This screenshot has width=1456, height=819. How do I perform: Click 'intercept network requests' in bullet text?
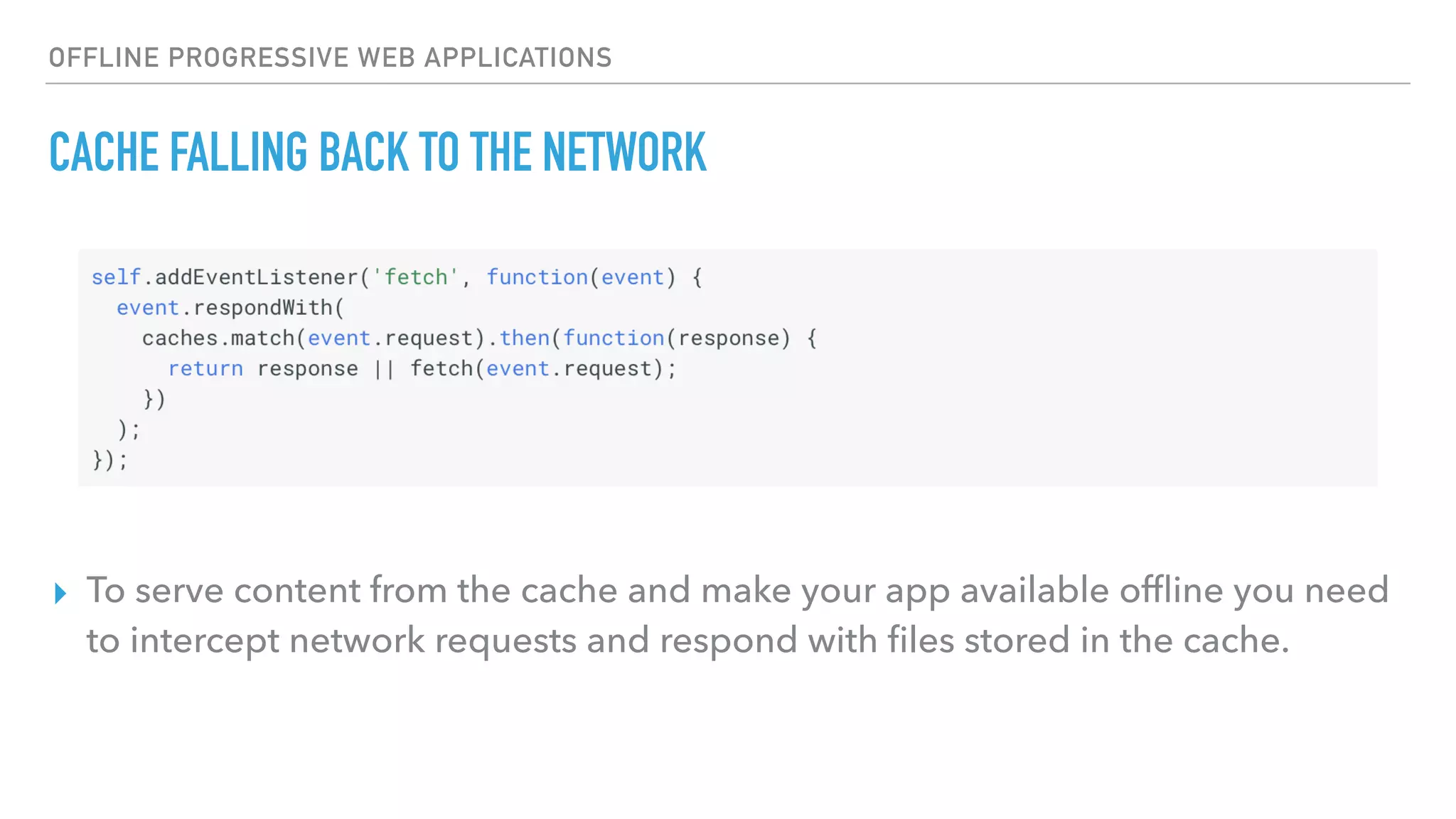[x=353, y=640]
